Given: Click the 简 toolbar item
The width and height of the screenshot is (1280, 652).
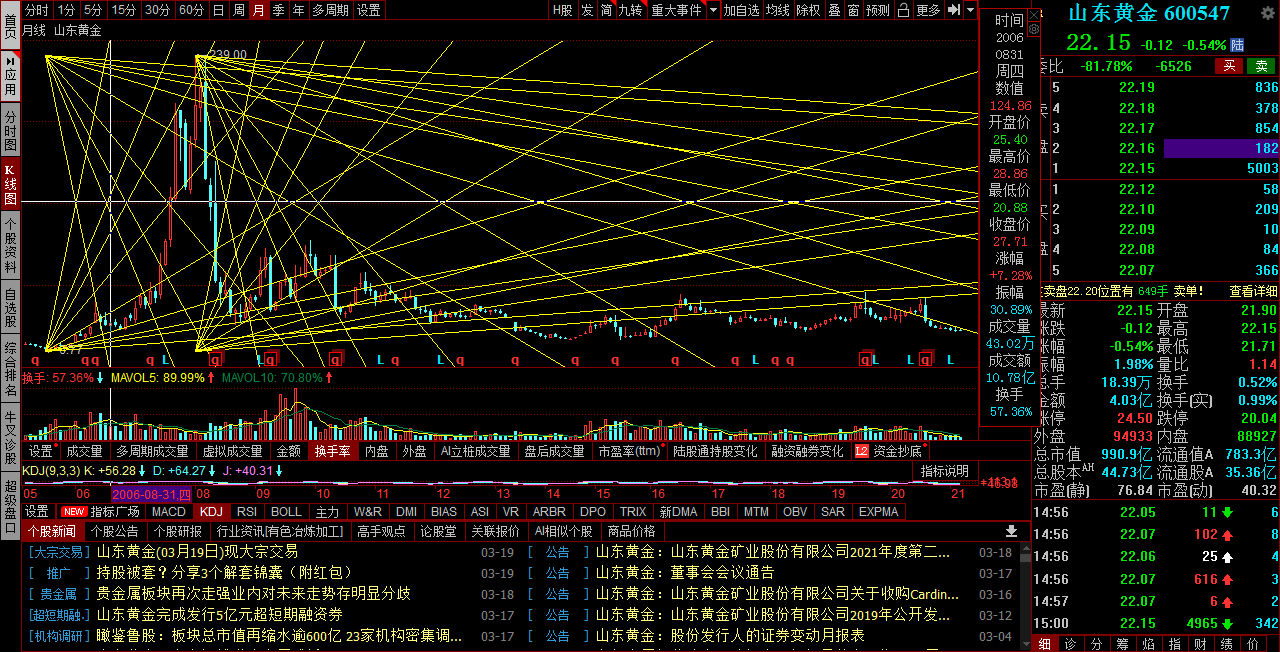Looking at the screenshot, I should click(x=606, y=10).
